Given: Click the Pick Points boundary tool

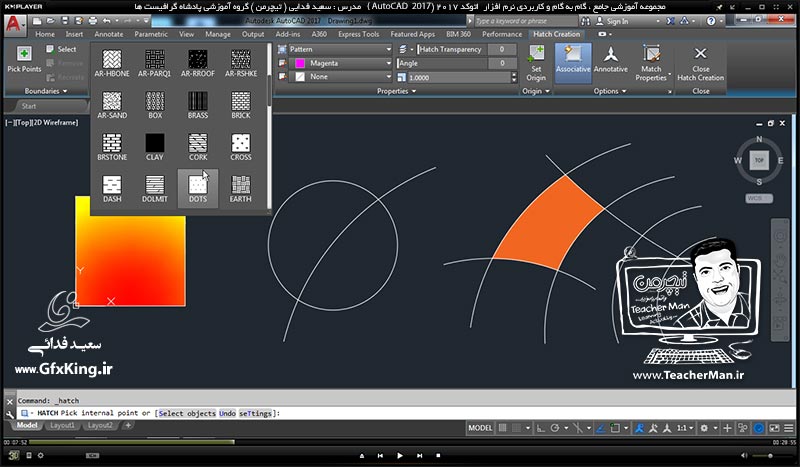Looking at the screenshot, I should tap(24, 59).
